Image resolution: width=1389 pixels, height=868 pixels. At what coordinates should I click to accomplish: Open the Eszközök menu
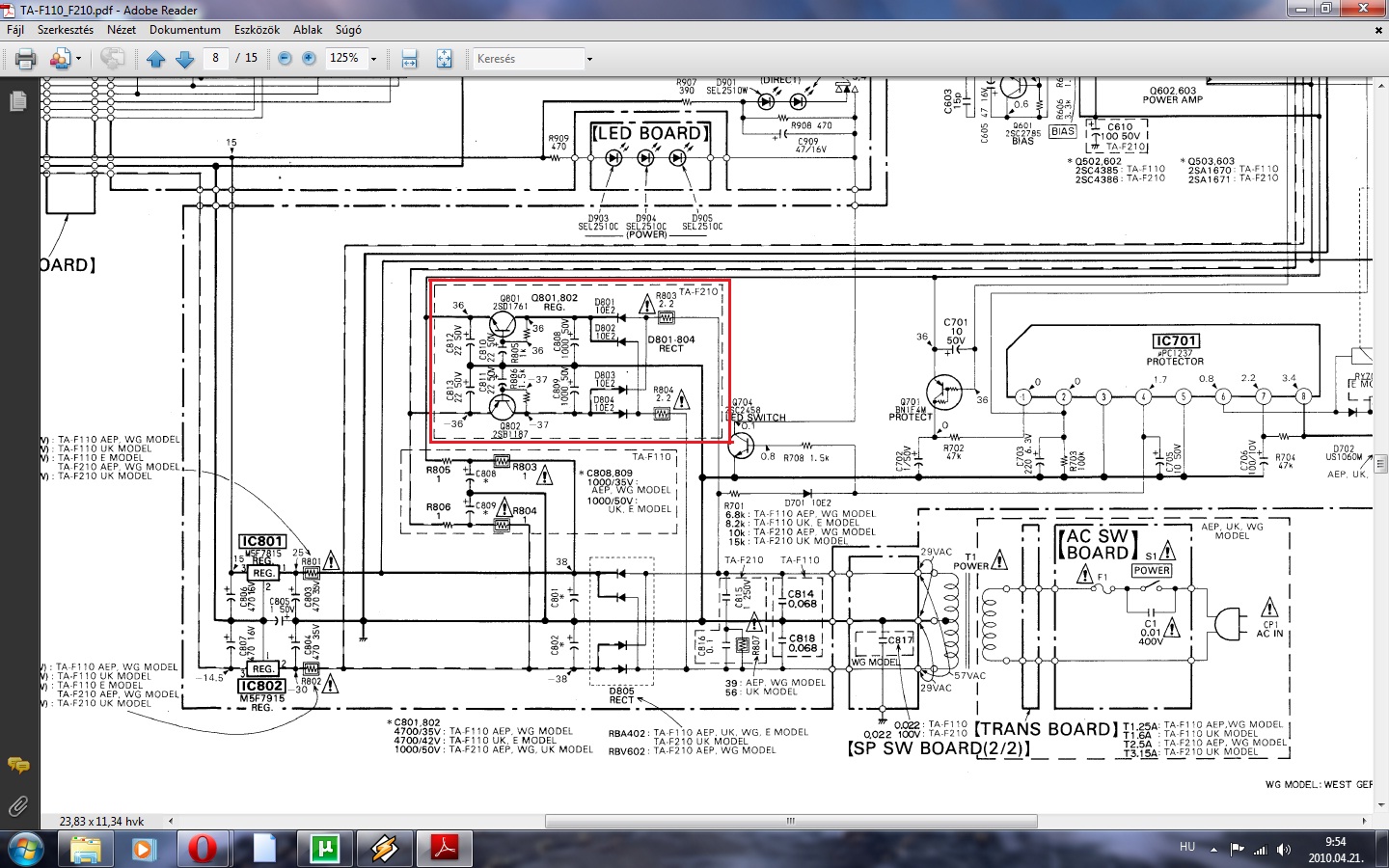(257, 30)
